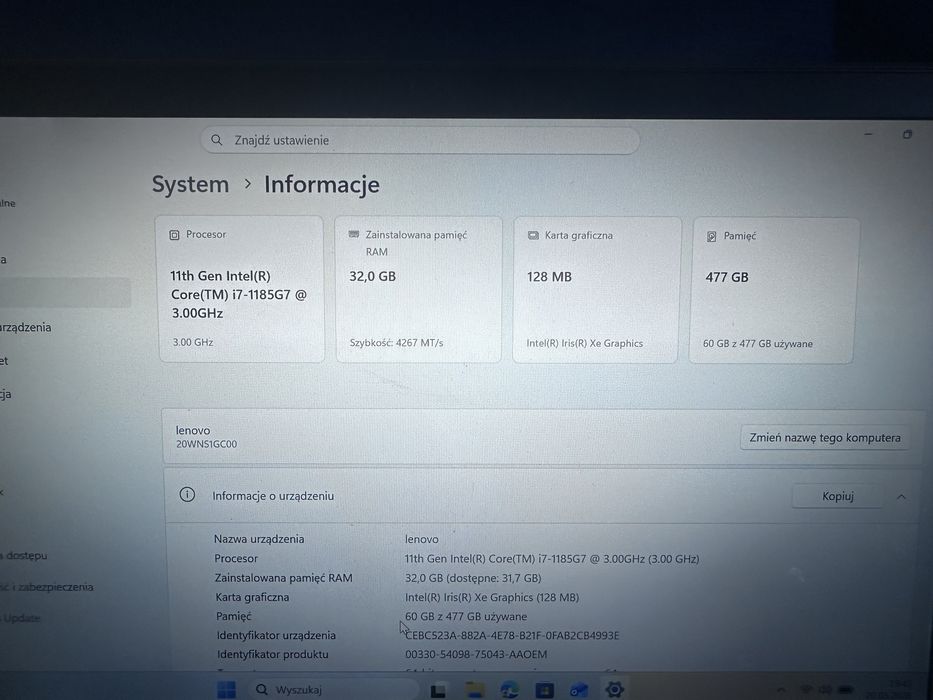Open Outlook from the taskbar
The height and width of the screenshot is (700, 933).
click(x=579, y=690)
